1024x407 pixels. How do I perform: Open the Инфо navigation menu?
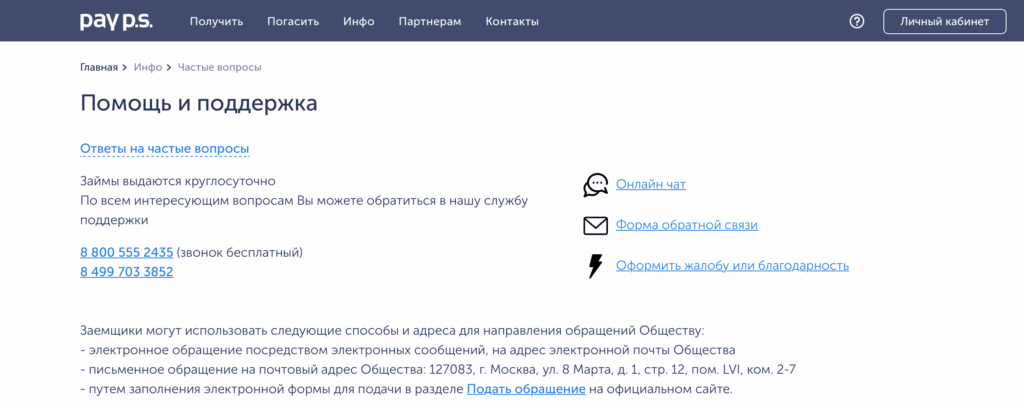pos(358,21)
